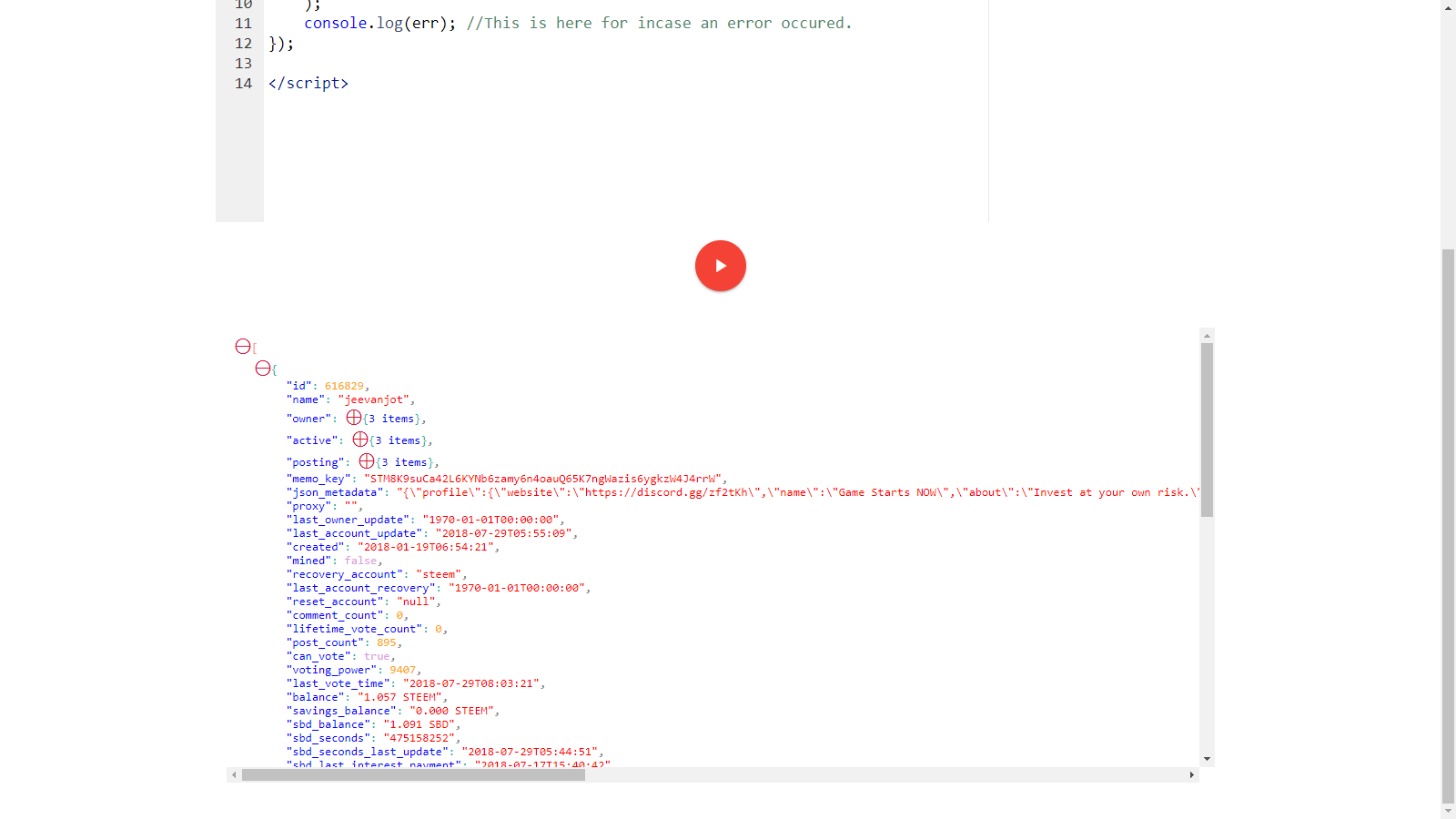
Task: Click the lifetime_vote_count value 0
Action: tap(439, 629)
